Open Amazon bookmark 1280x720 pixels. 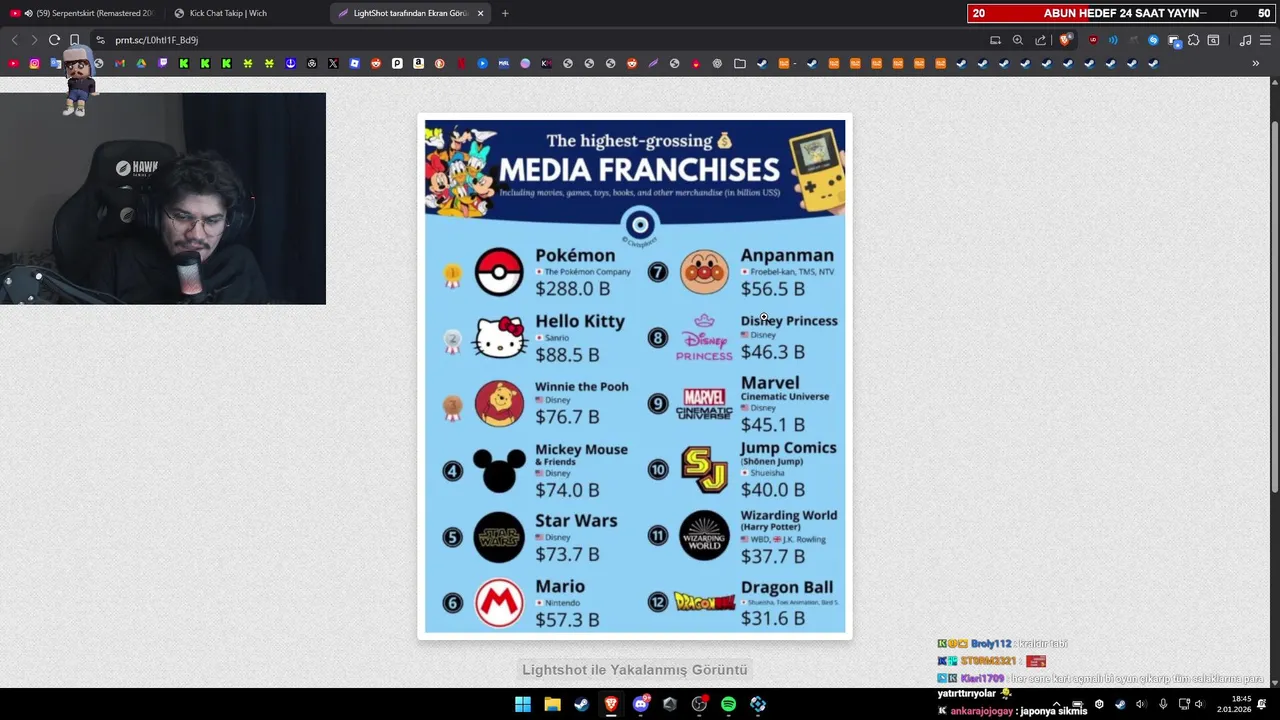click(418, 63)
